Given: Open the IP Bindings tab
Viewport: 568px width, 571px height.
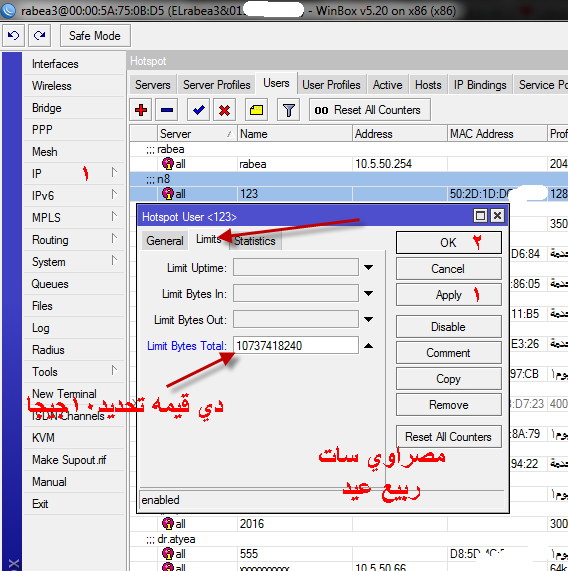Looking at the screenshot, I should point(480,85).
